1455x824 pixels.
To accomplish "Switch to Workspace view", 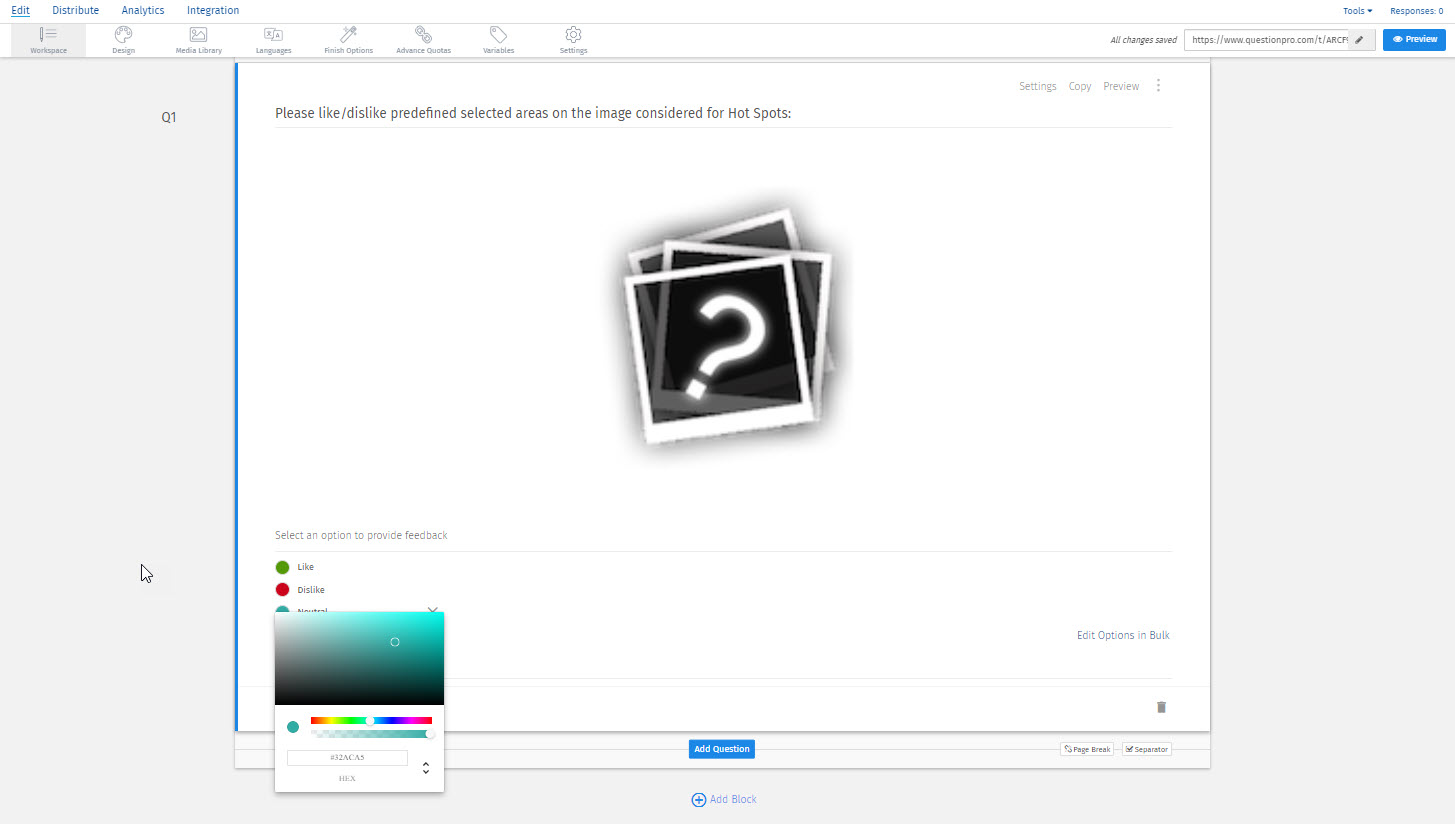I will pyautogui.click(x=48, y=40).
